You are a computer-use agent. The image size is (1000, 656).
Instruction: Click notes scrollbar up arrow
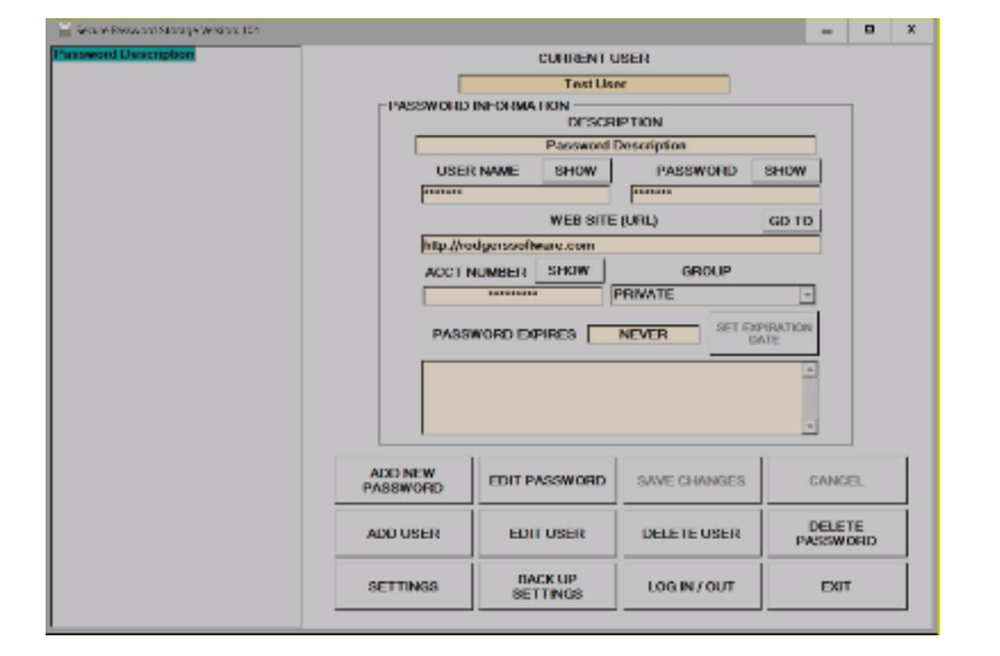(809, 370)
